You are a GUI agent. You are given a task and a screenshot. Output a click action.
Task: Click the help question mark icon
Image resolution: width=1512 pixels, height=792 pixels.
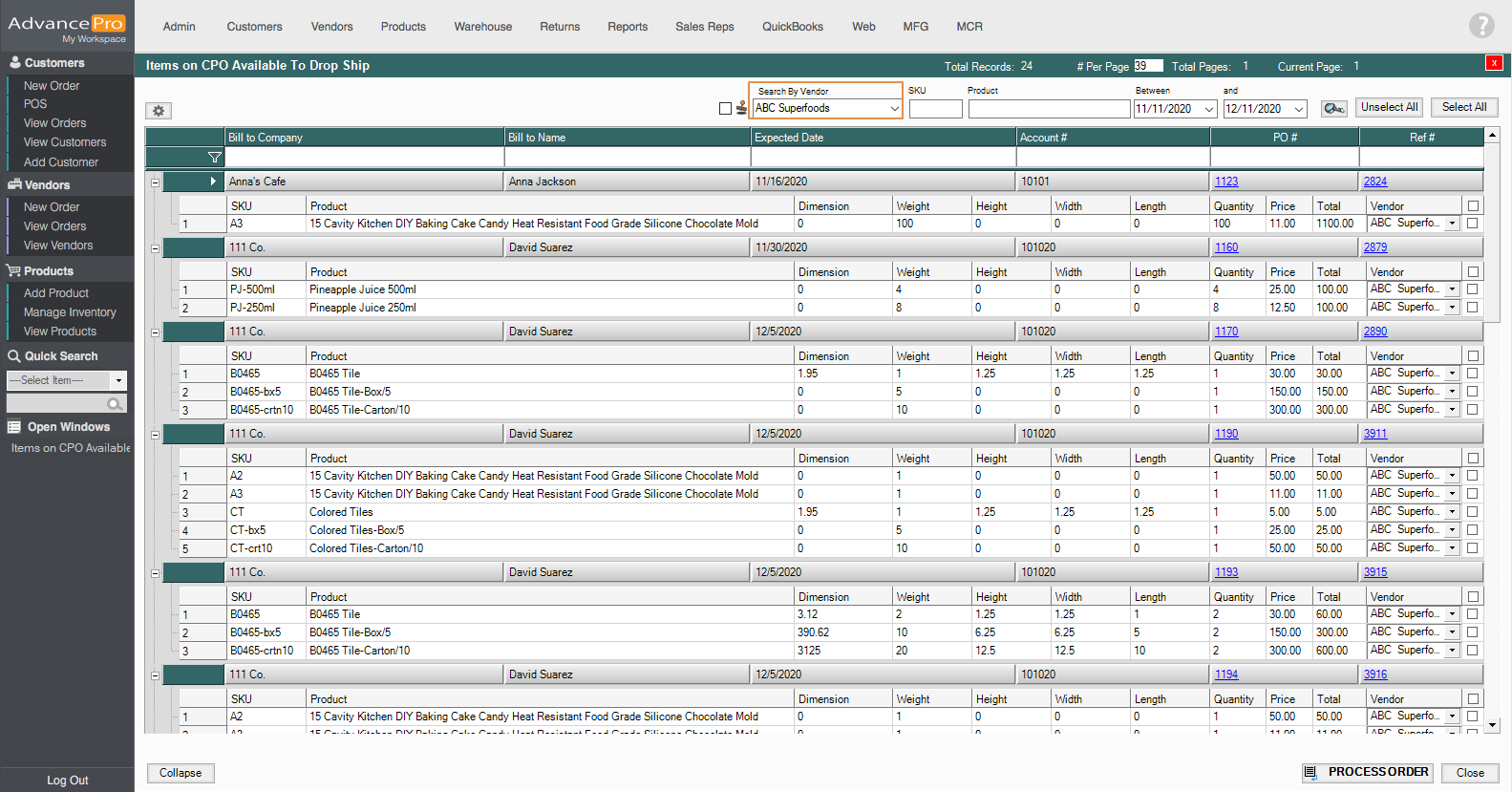[1480, 26]
